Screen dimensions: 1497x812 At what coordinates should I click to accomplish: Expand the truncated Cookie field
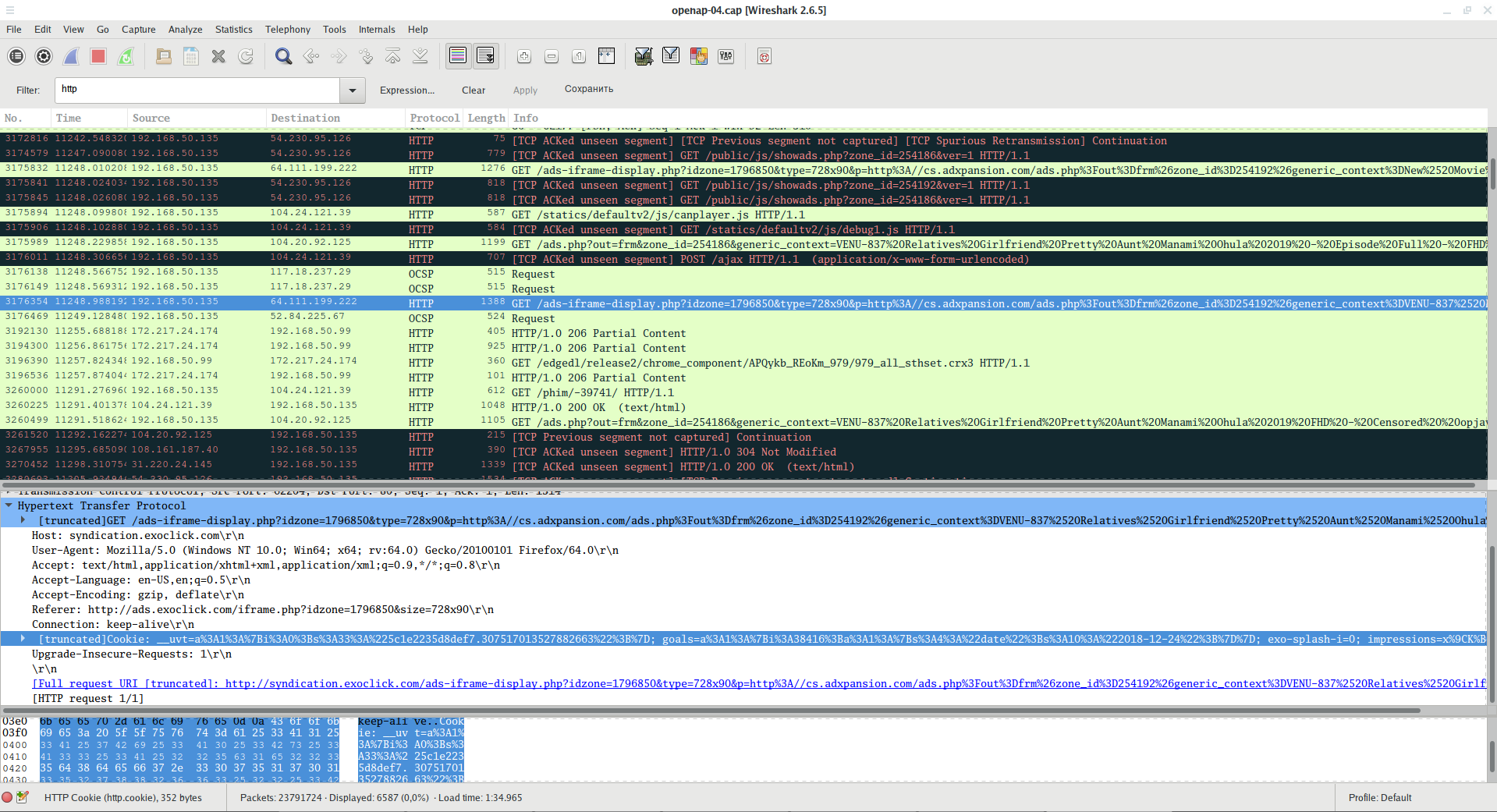pos(23,639)
